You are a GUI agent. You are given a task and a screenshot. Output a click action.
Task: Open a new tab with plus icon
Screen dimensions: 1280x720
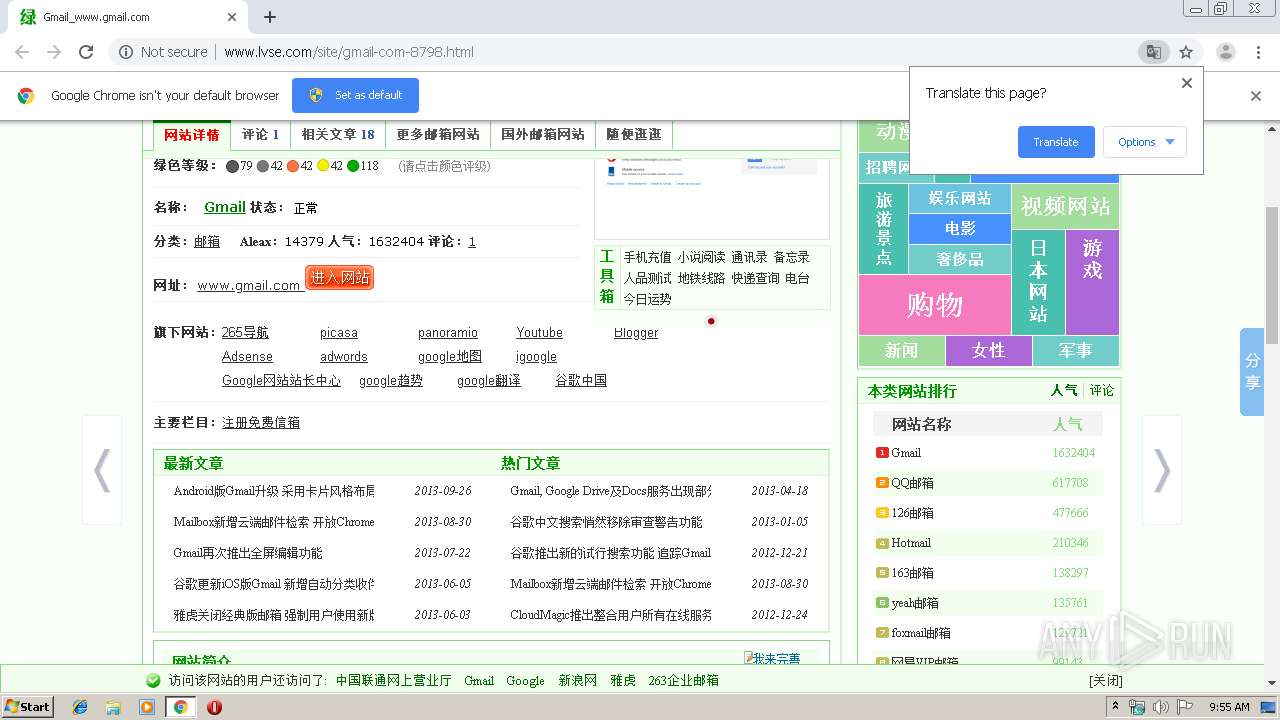point(270,17)
